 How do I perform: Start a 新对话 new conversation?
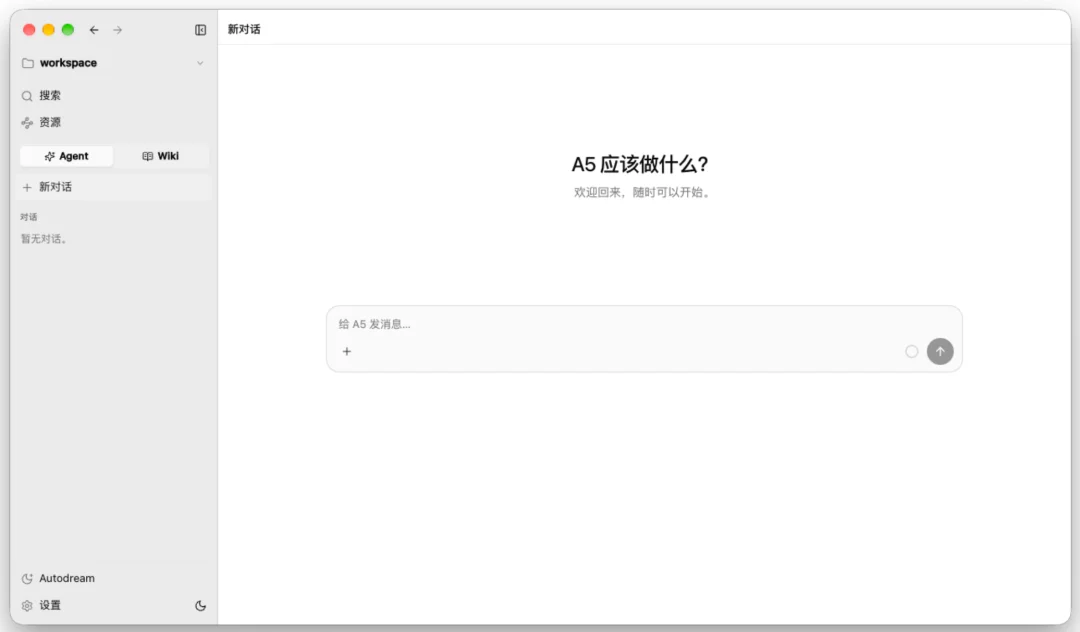click(x=114, y=187)
